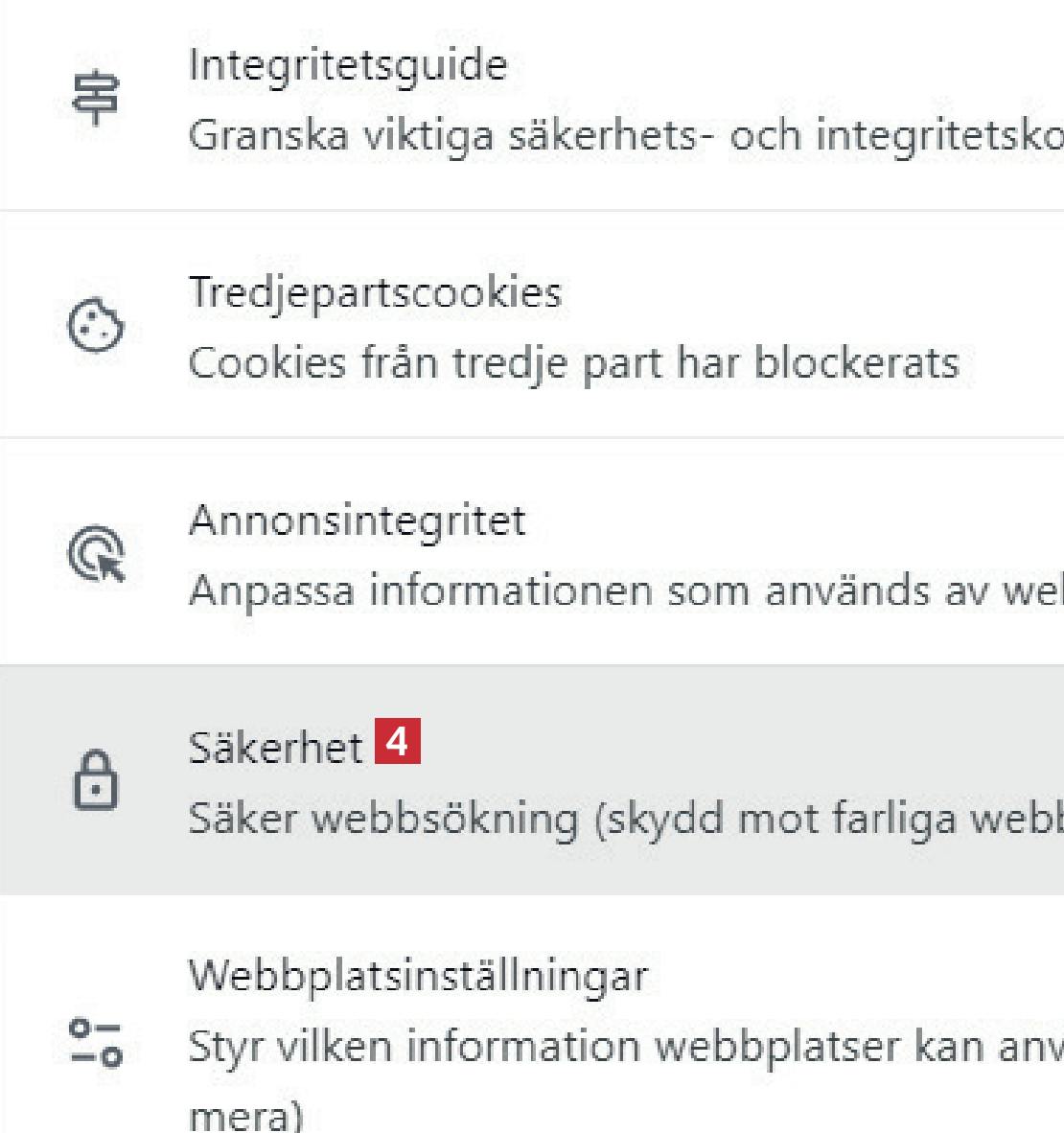Open the Integritetsguide entry
The width and height of the screenshot is (1064, 1133).
click(347, 65)
